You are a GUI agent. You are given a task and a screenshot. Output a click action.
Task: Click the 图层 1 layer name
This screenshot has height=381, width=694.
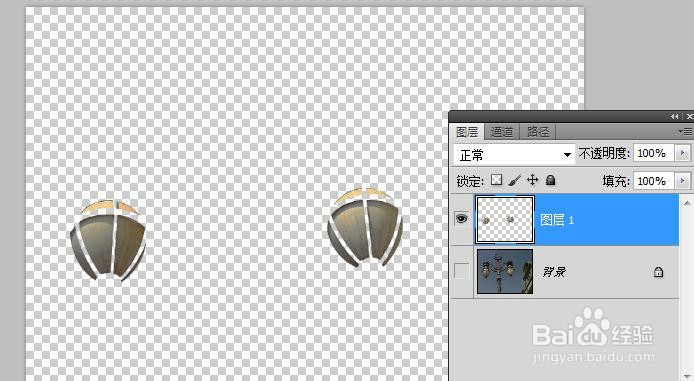pyautogui.click(x=557, y=220)
